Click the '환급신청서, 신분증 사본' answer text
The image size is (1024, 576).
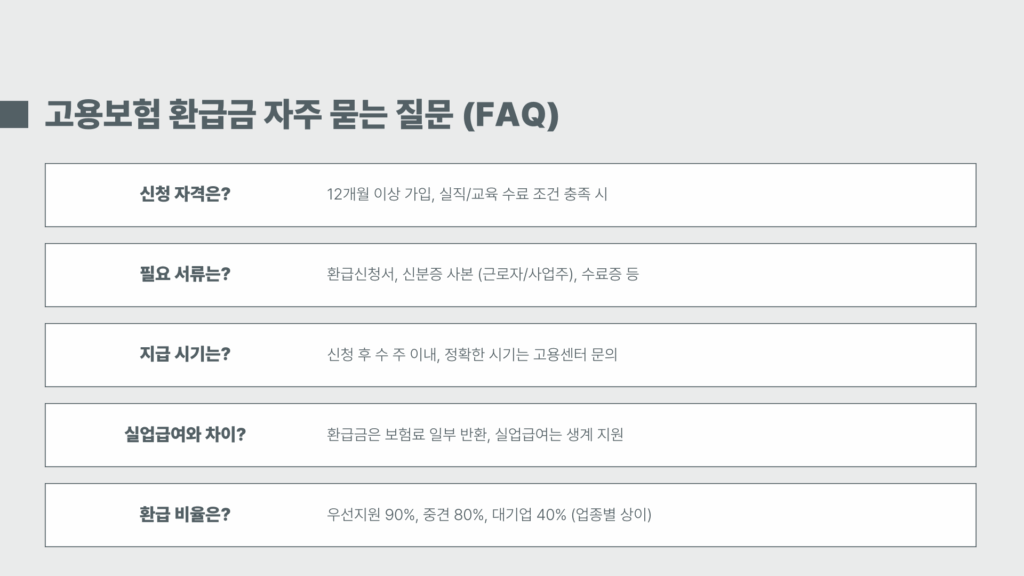pyautogui.click(x=400, y=274)
